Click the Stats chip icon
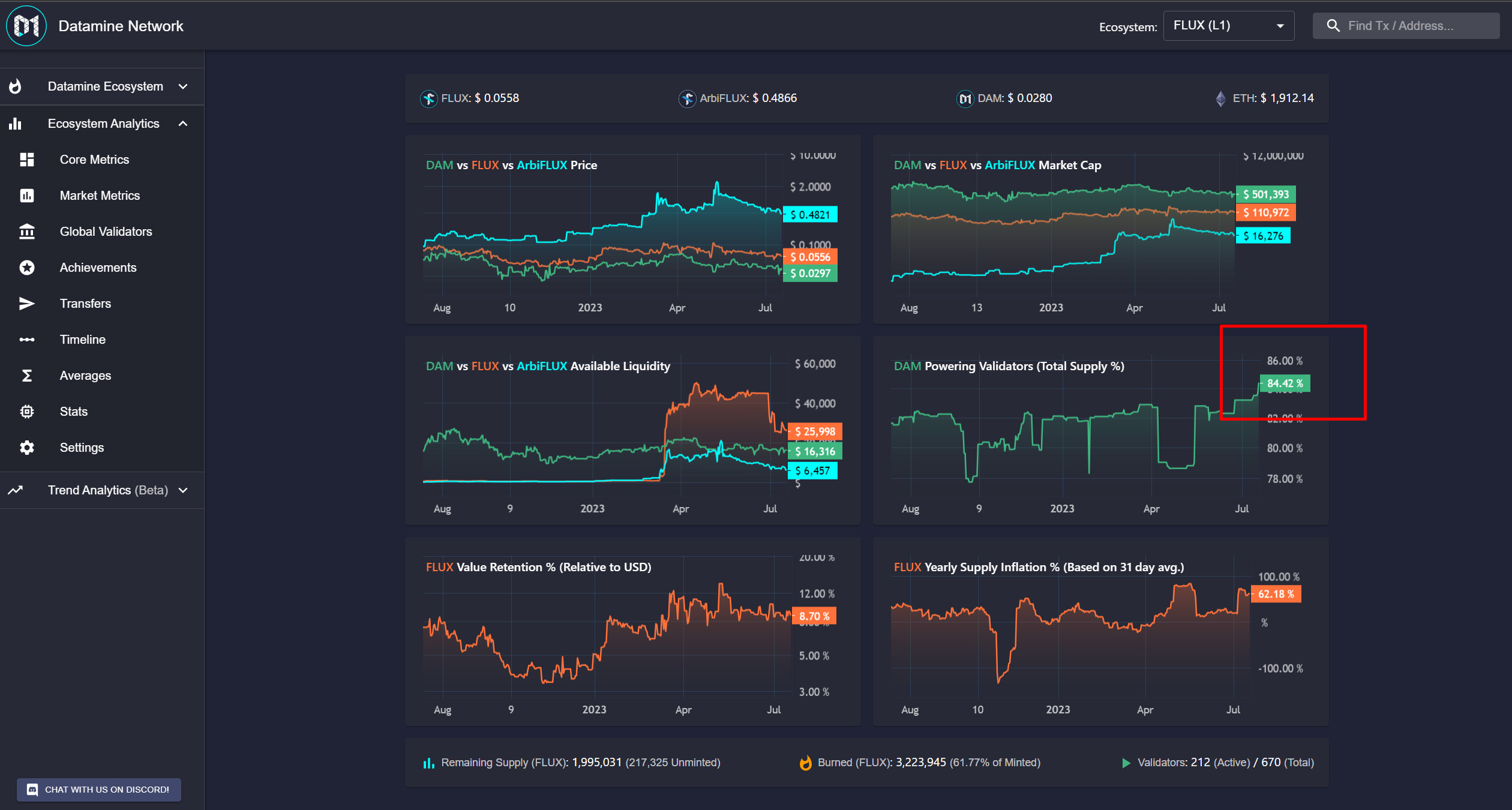The image size is (1512, 810). pos(27,412)
